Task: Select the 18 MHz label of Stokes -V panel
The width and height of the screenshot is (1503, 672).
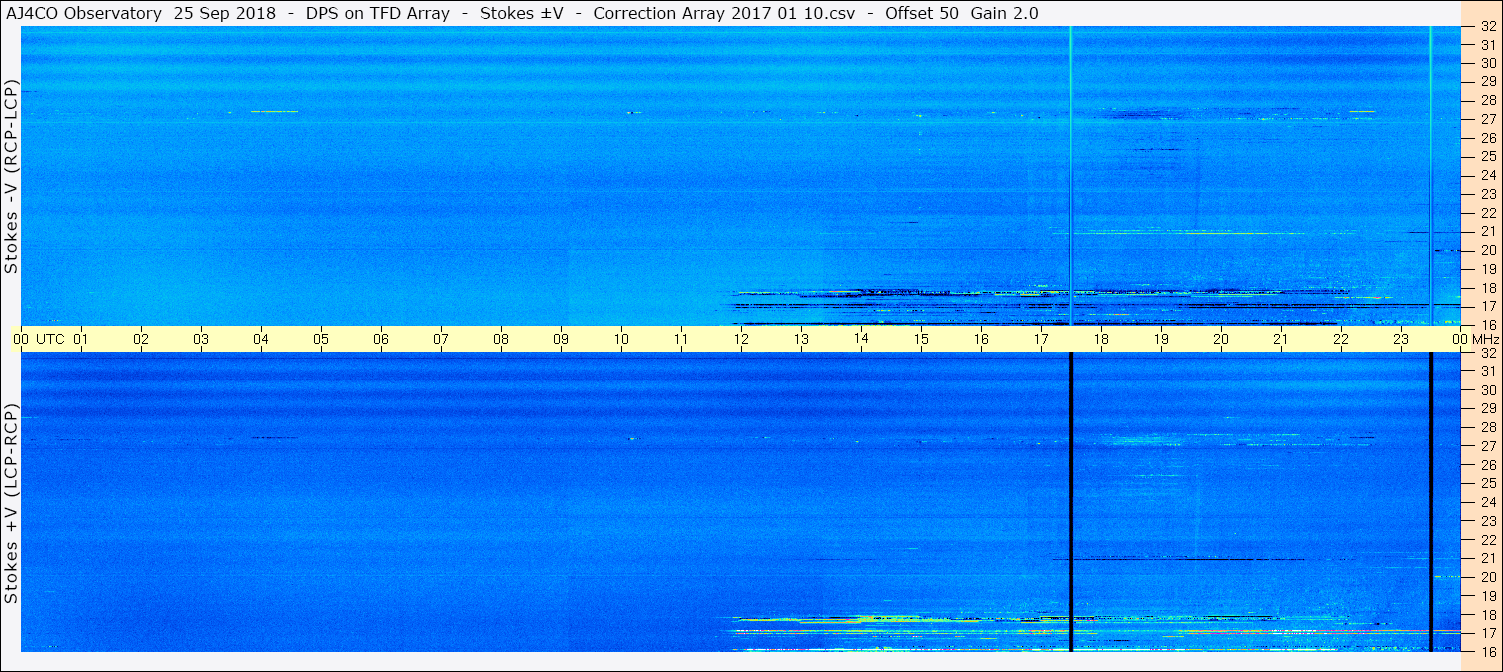Action: (x=1487, y=287)
